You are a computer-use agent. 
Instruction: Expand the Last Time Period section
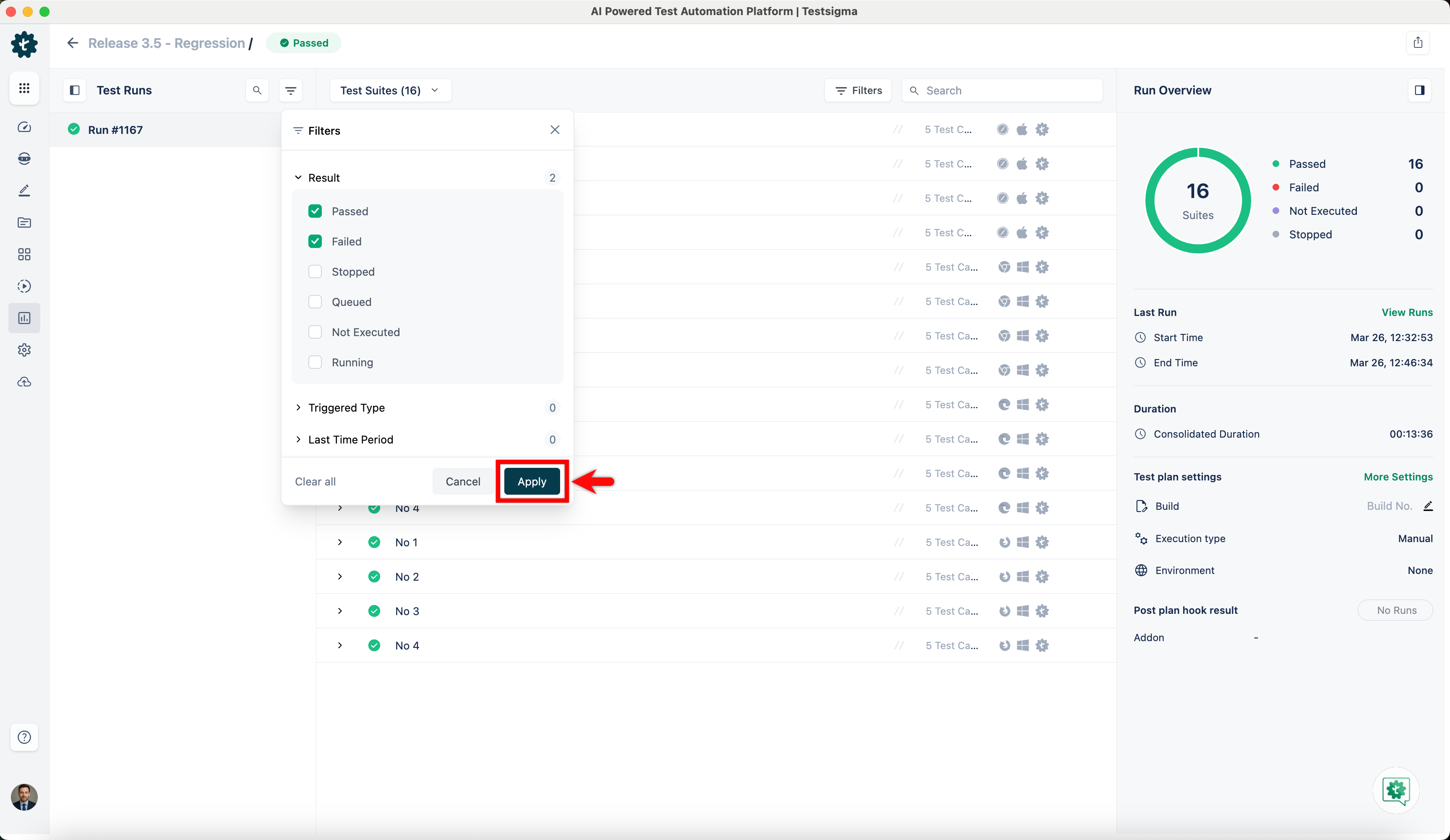(350, 440)
